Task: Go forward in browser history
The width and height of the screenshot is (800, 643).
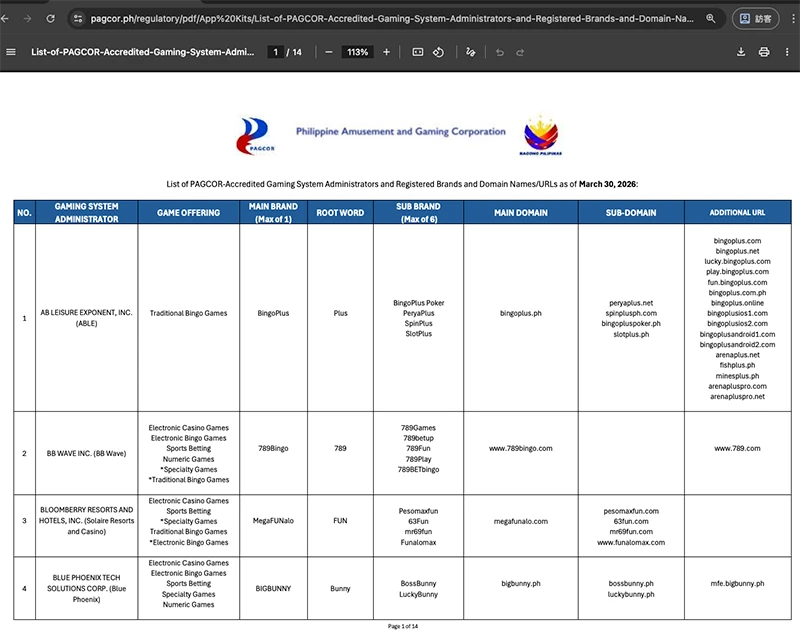Action: pyautogui.click(x=28, y=19)
